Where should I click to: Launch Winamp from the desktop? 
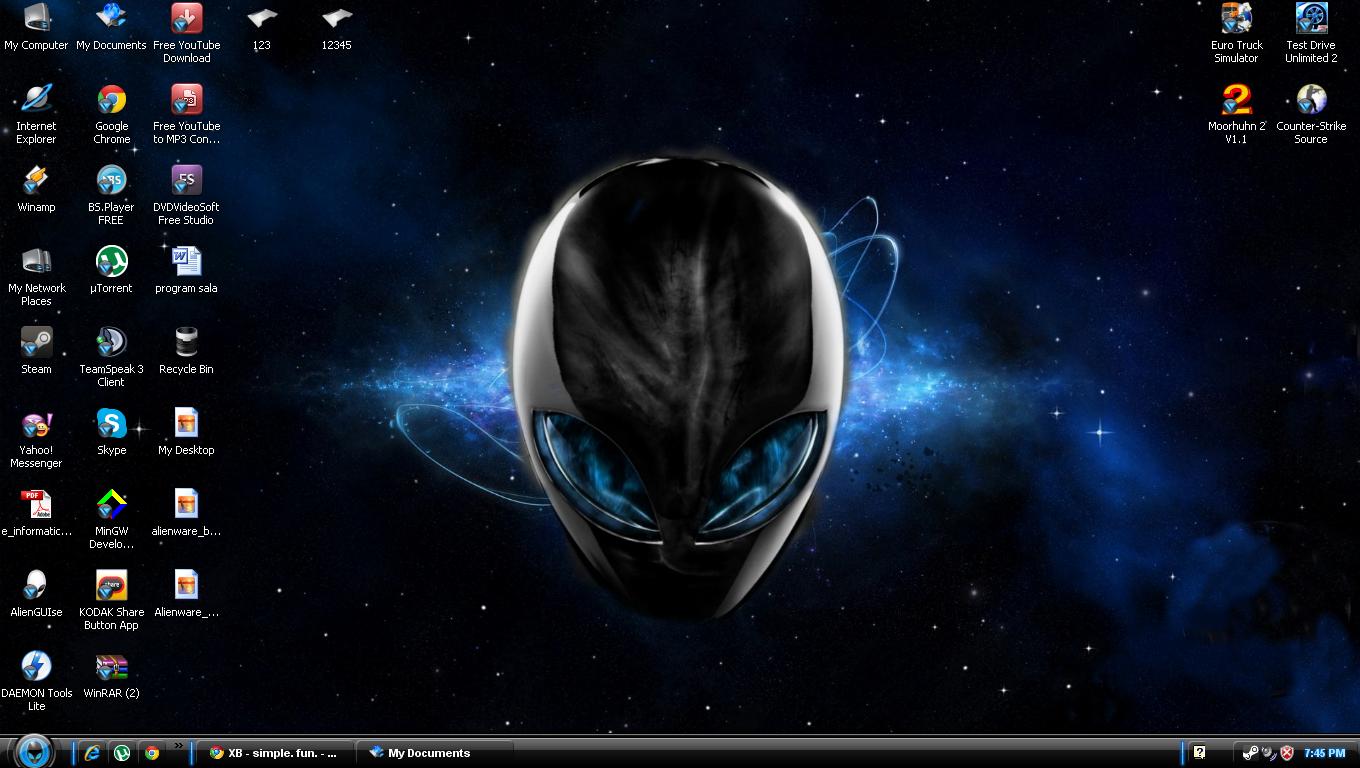click(x=36, y=189)
